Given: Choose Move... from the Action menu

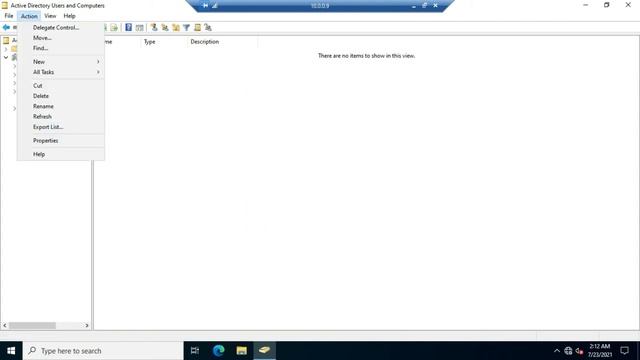Looking at the screenshot, I should (61, 38).
